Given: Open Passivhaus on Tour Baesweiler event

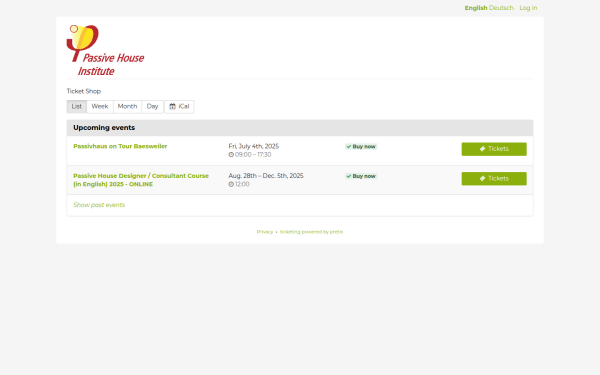Looking at the screenshot, I should 120,146.
